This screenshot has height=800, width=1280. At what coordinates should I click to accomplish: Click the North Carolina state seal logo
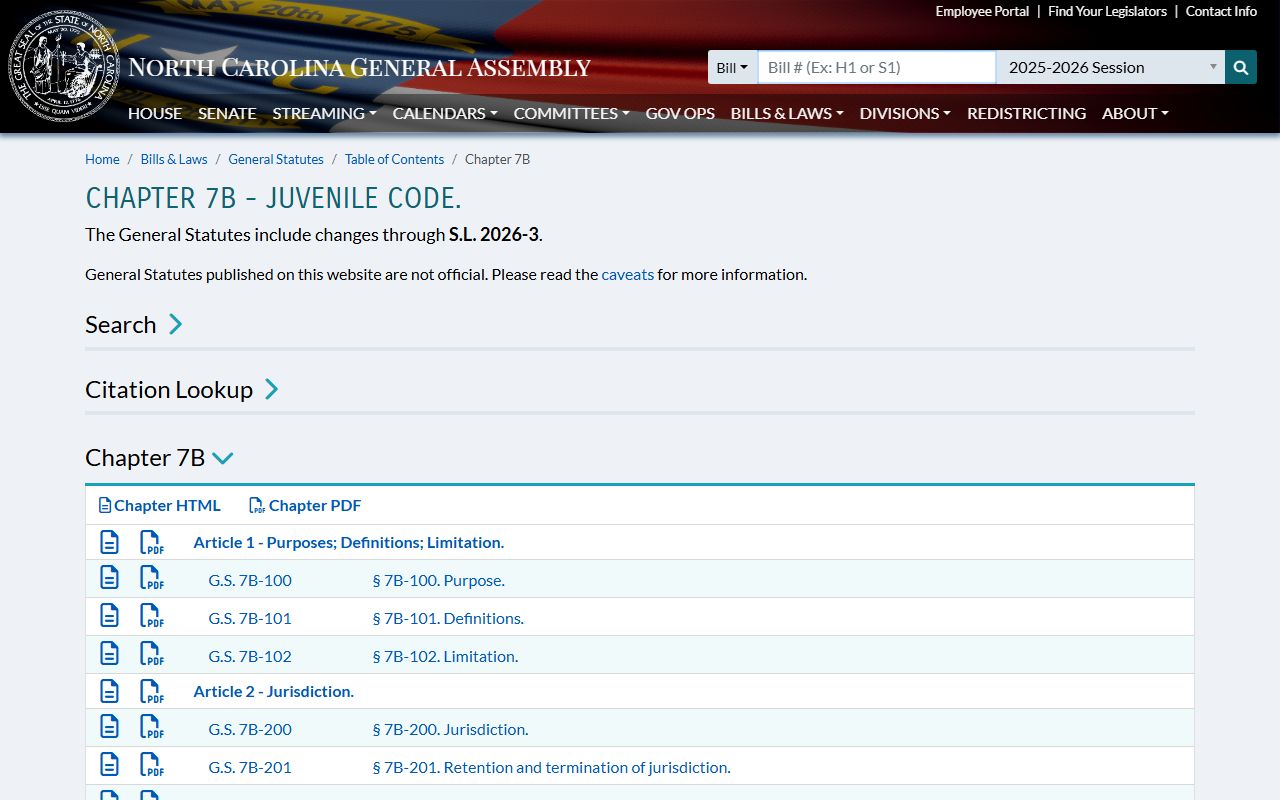[x=63, y=66]
